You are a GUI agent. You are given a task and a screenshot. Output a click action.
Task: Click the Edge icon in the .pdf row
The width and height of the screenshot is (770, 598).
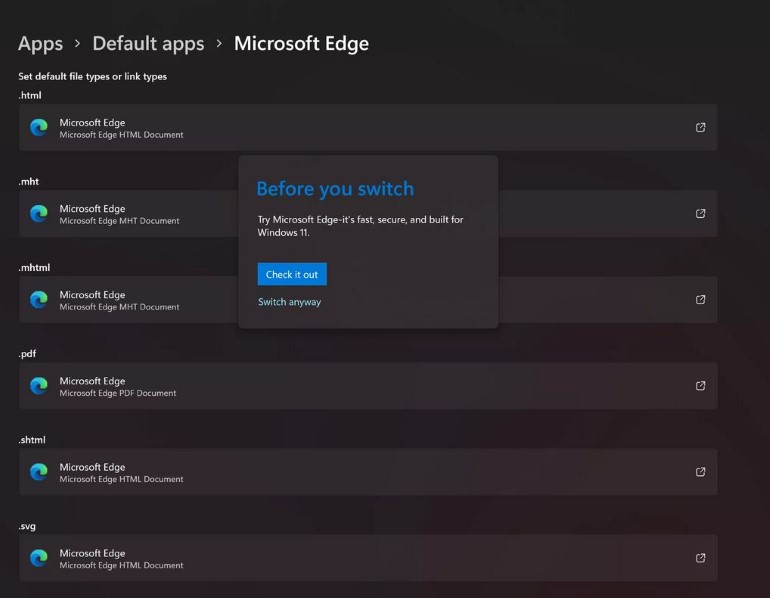pyautogui.click(x=39, y=385)
